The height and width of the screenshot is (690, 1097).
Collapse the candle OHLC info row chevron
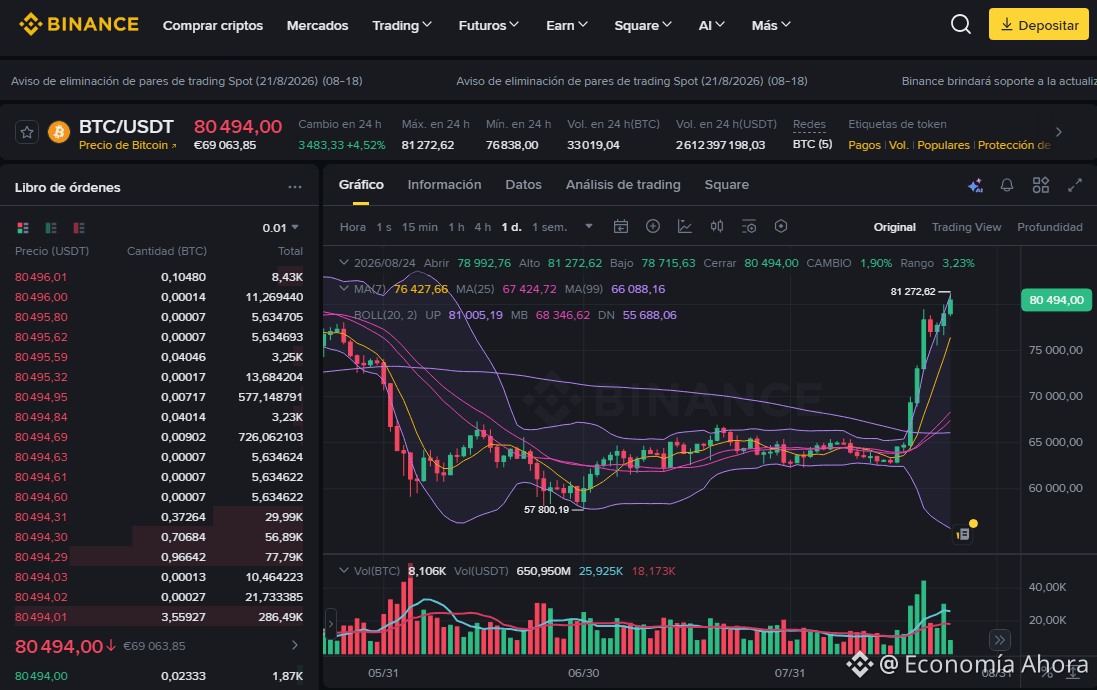[x=344, y=263]
